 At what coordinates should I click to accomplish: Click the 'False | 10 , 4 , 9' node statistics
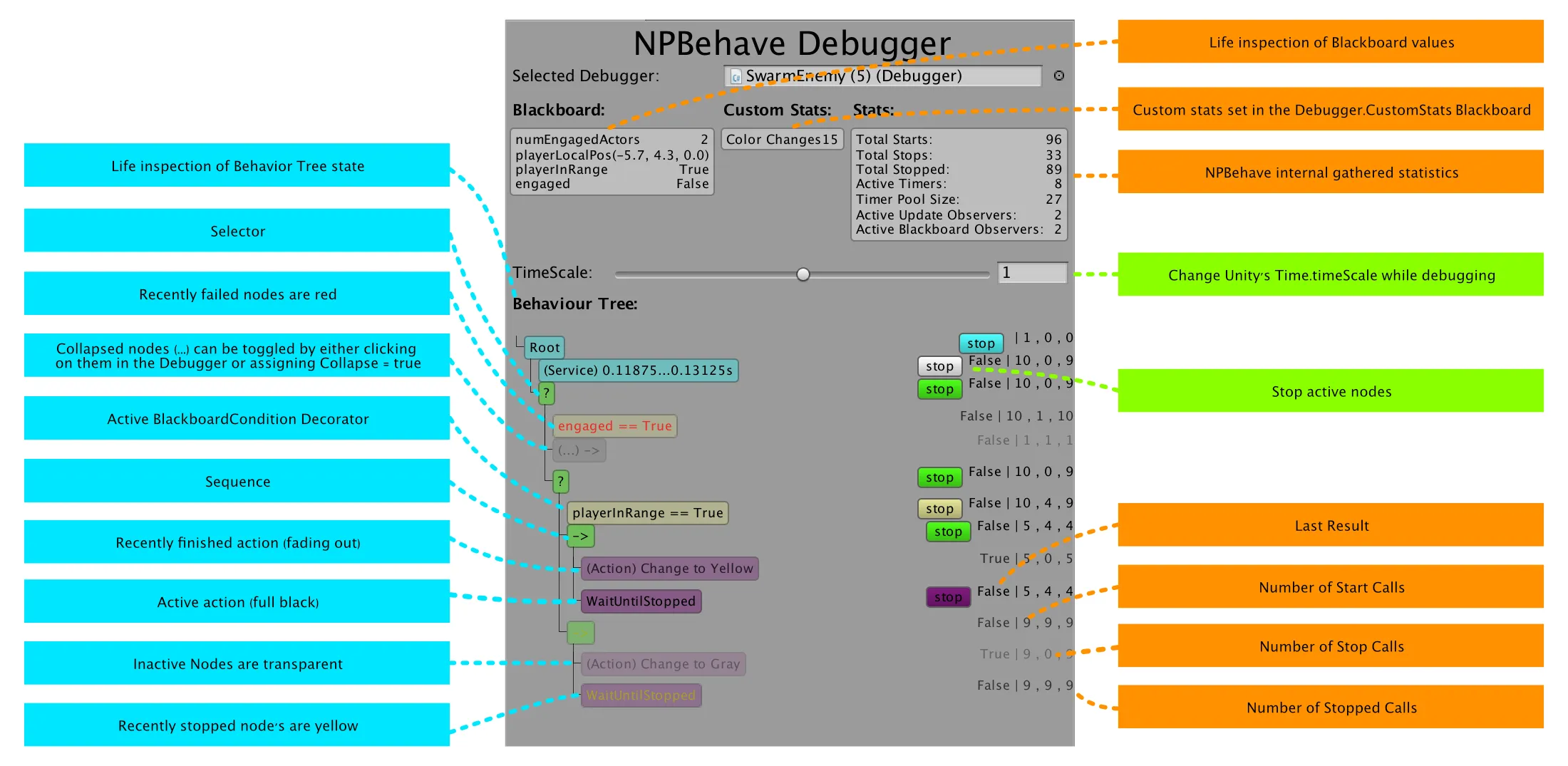point(1021,503)
